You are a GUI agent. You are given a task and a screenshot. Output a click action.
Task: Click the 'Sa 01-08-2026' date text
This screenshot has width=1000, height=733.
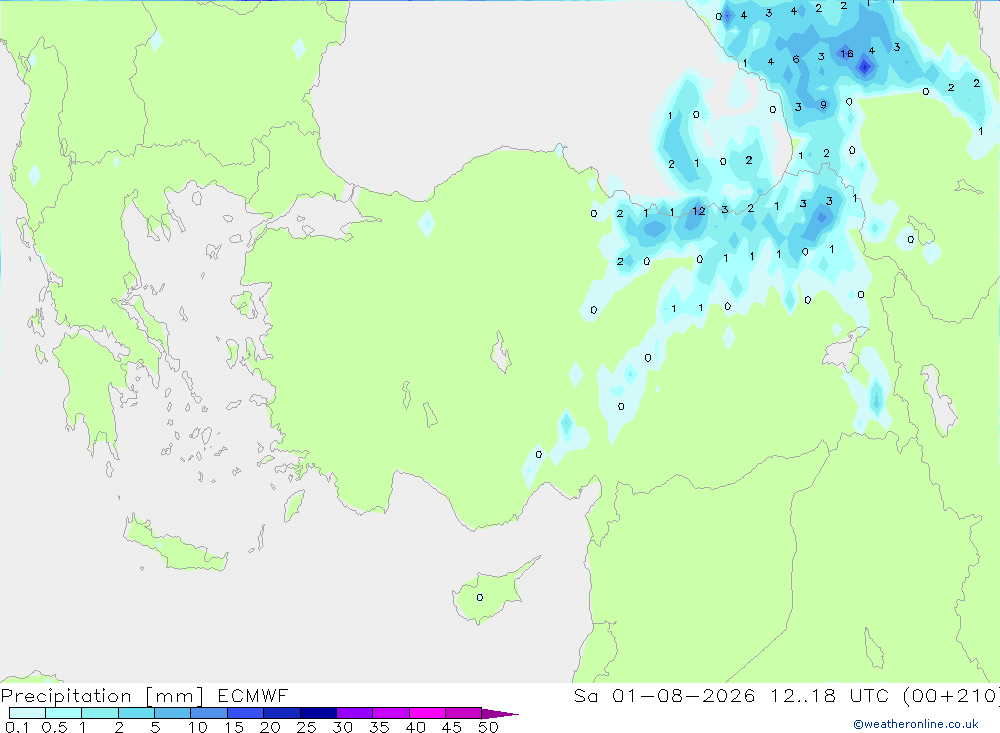[664, 696]
